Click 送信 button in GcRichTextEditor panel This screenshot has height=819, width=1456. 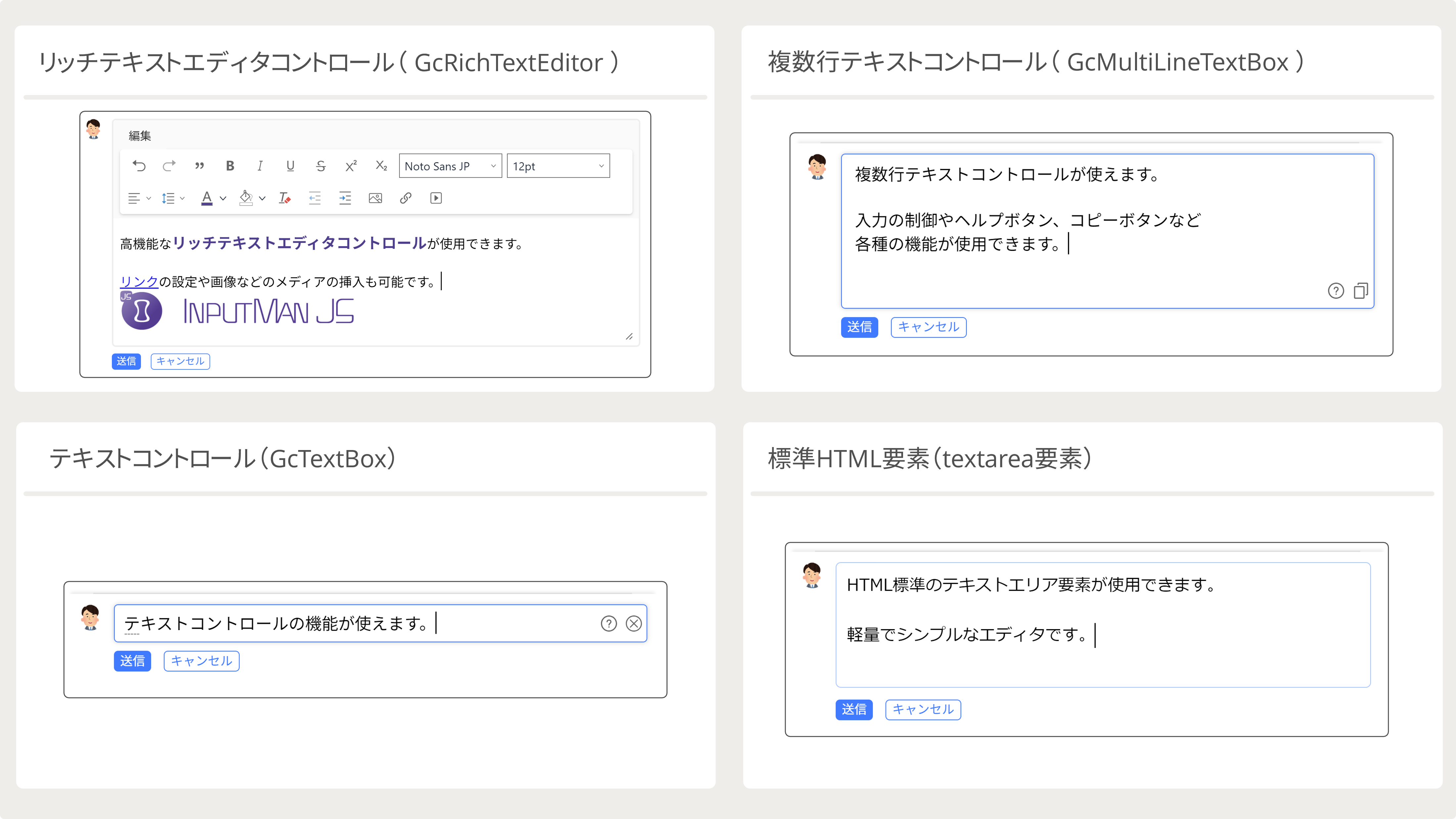tap(126, 361)
